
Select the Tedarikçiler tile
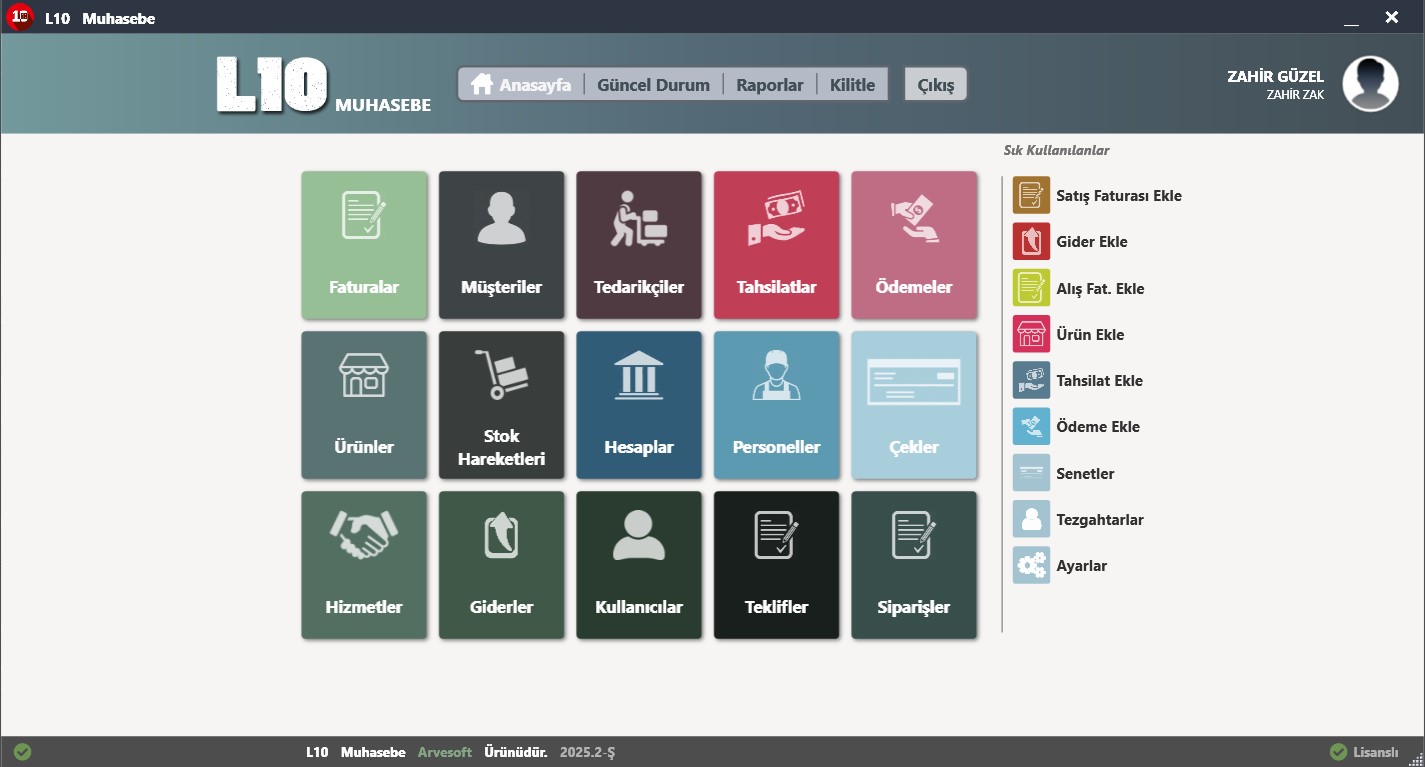(639, 245)
